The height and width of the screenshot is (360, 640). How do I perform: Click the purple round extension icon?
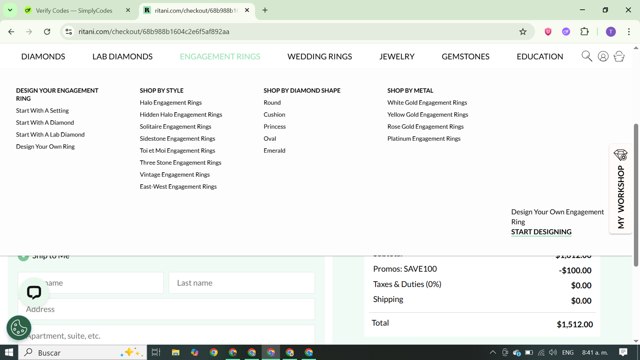pos(566,31)
